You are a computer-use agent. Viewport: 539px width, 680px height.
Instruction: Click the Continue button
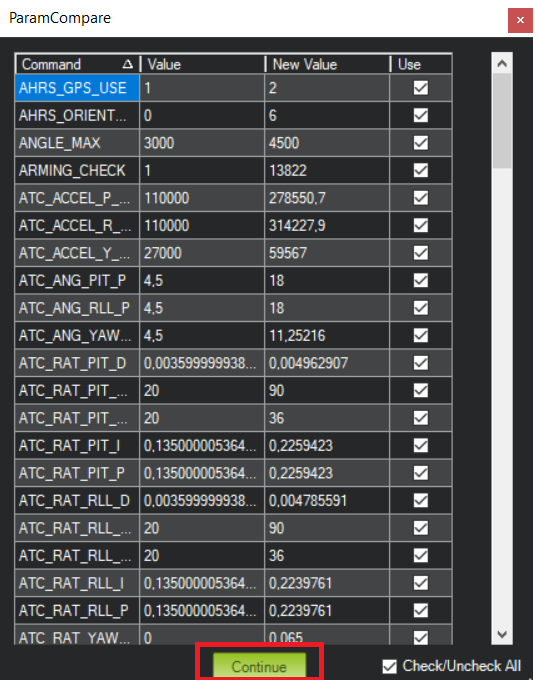click(259, 666)
